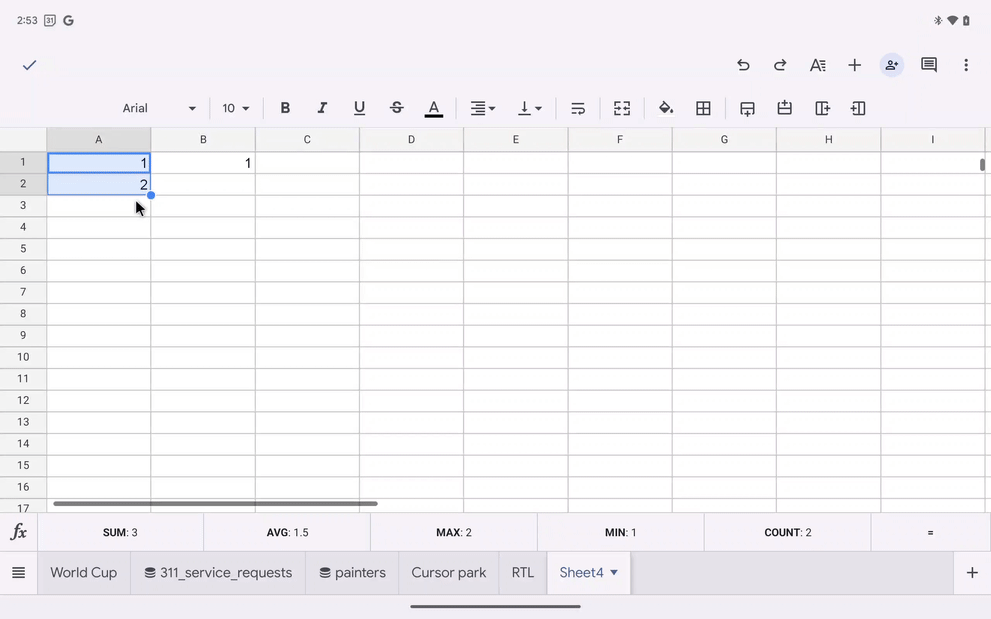Expand the font size 10 dropdown
The image size is (991, 619).
(x=236, y=108)
